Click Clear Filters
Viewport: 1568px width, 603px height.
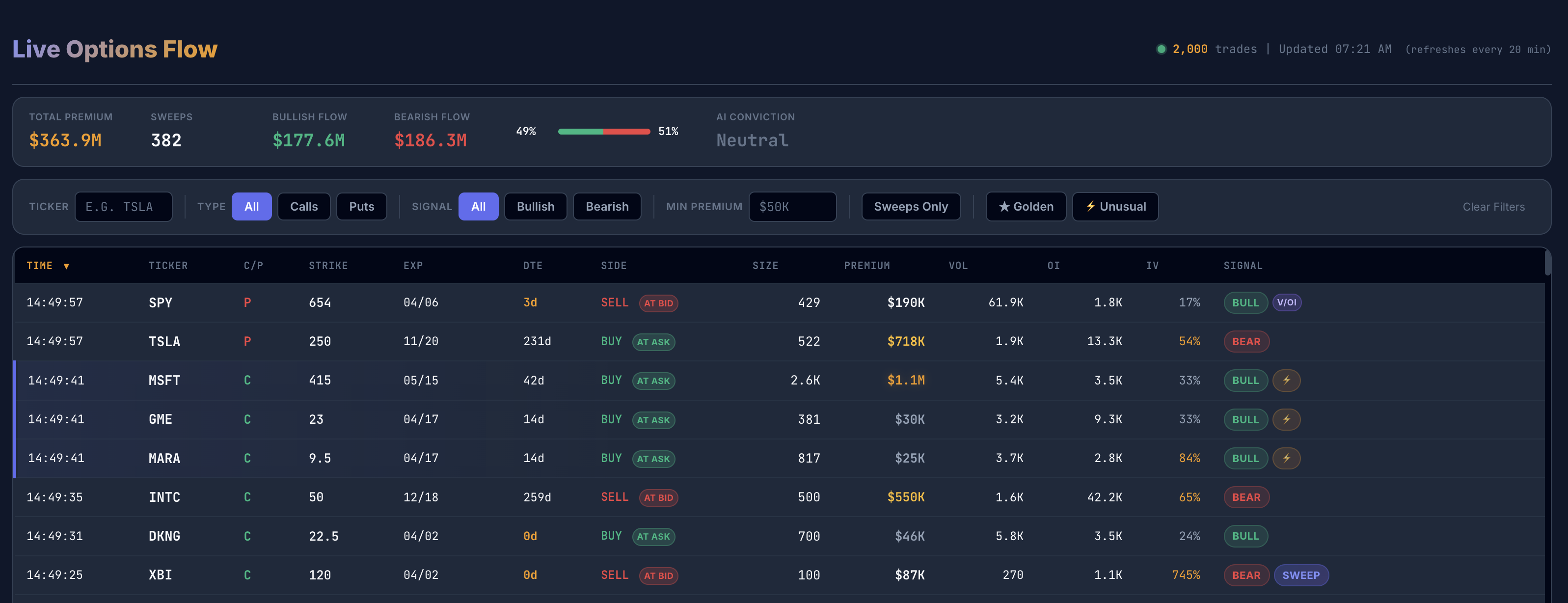(x=1493, y=206)
